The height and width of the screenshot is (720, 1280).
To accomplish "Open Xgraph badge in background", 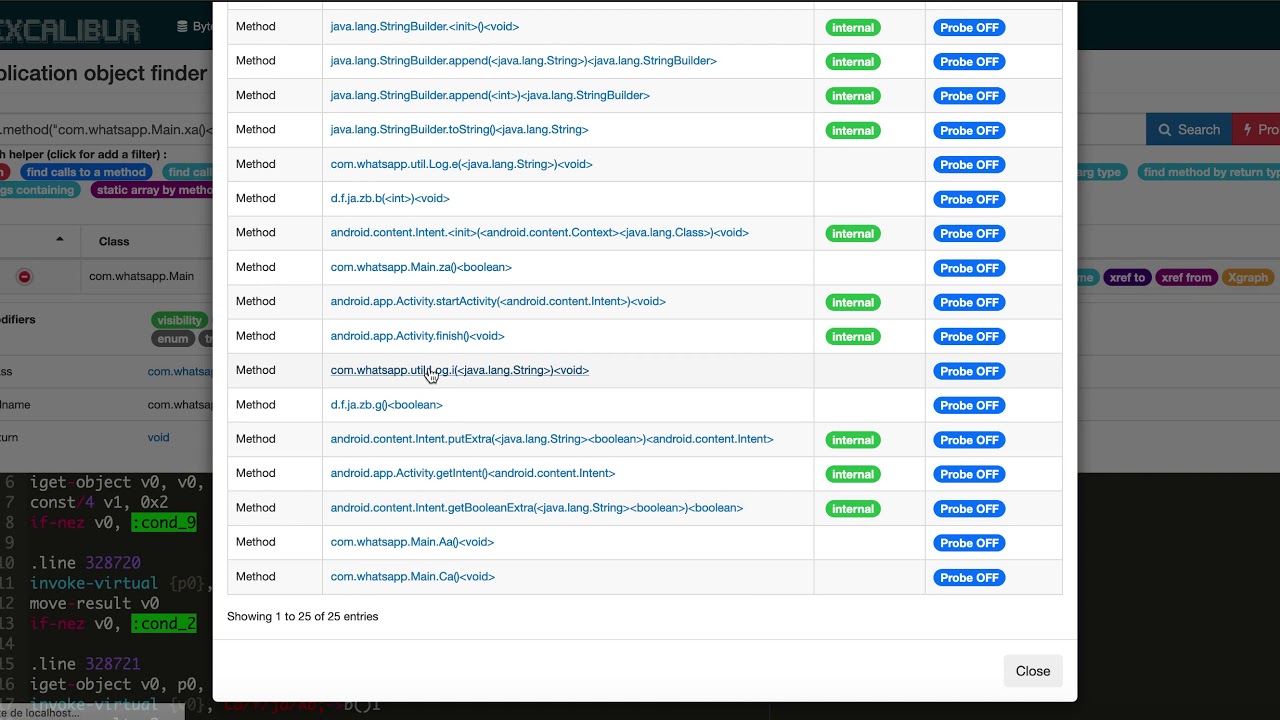I will pos(1247,278).
